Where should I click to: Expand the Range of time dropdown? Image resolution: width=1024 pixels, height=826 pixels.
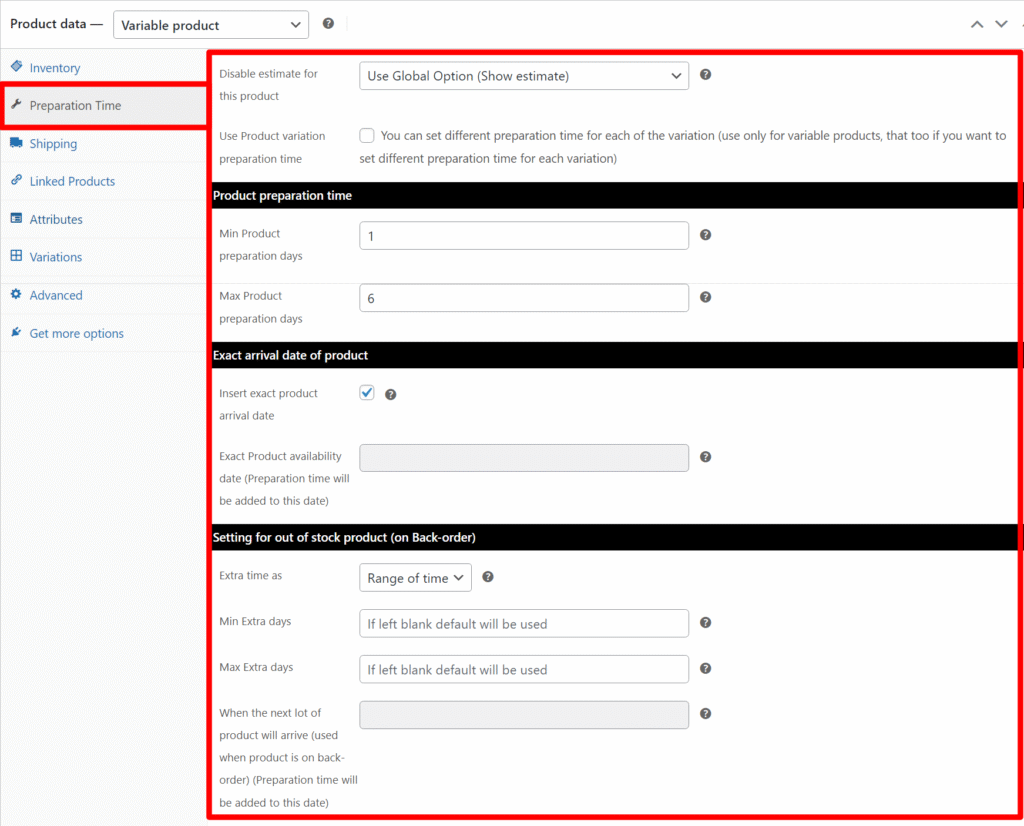pyautogui.click(x=415, y=578)
